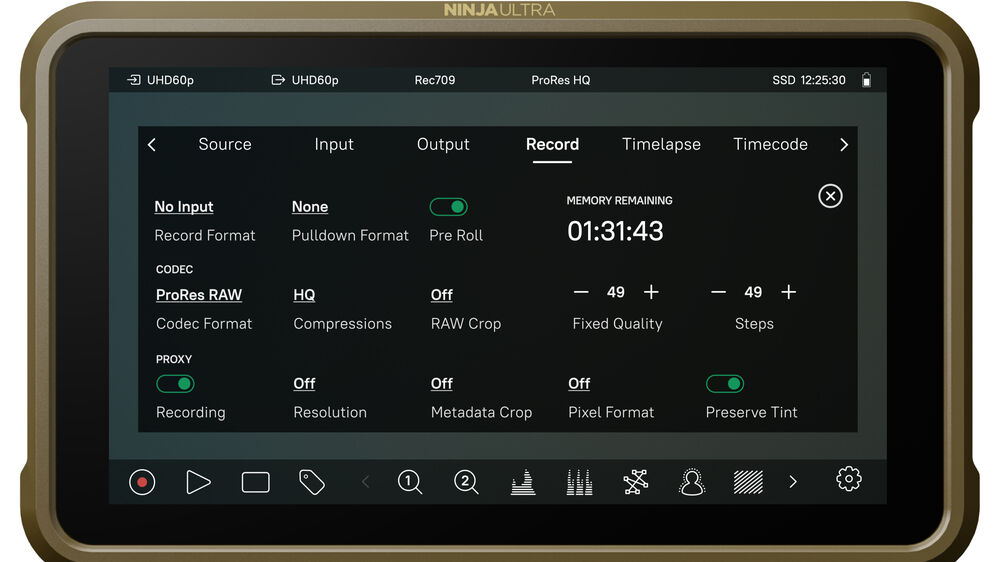Close the Record menu with X button

(x=830, y=196)
